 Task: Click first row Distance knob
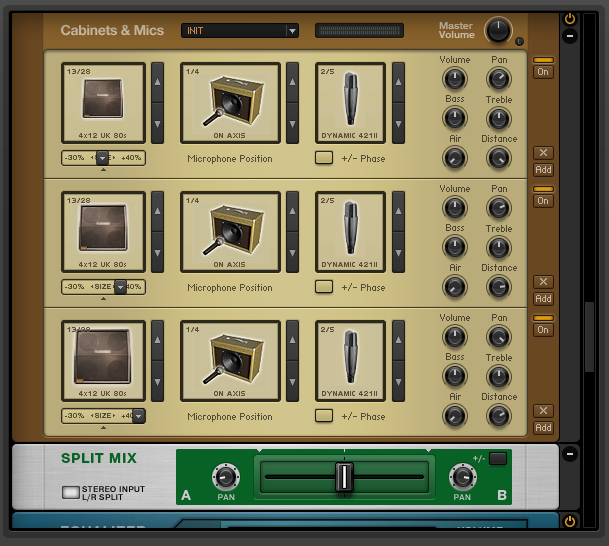499,158
